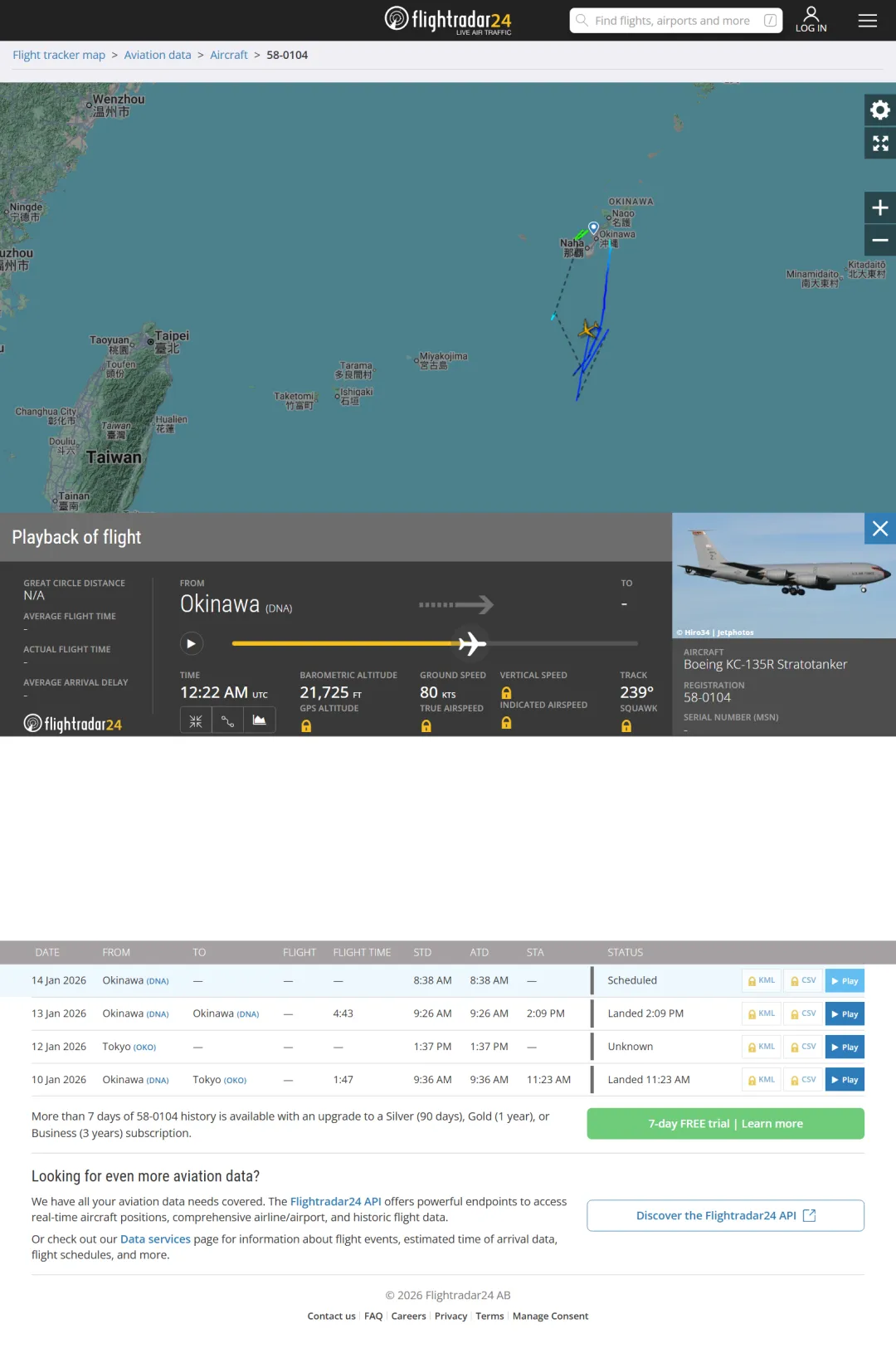Download CSV for 10 Jan 2026 flight
The width and height of the screenshot is (896, 1348).
pos(803,1080)
